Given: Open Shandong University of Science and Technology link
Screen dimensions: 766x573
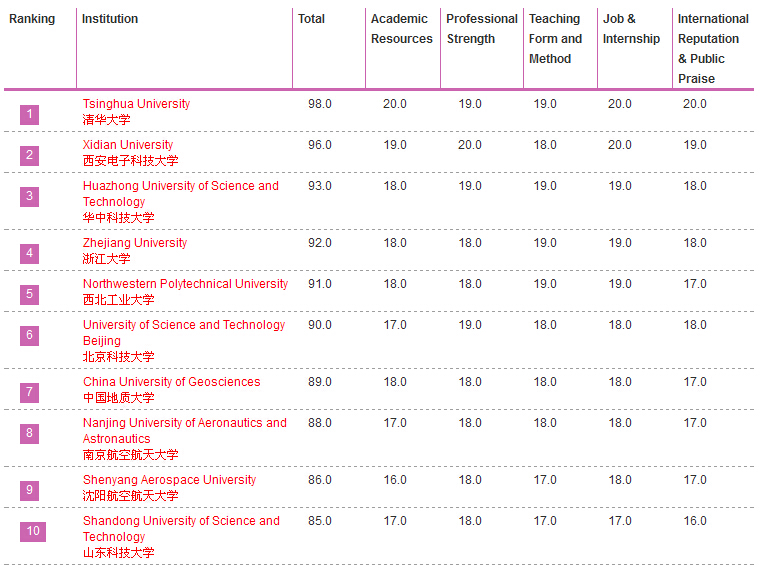Looking at the screenshot, I should (x=181, y=529).
